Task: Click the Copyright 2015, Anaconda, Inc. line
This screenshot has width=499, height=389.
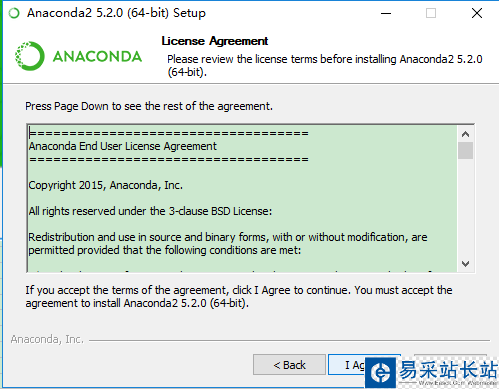Action: pyautogui.click(x=105, y=185)
